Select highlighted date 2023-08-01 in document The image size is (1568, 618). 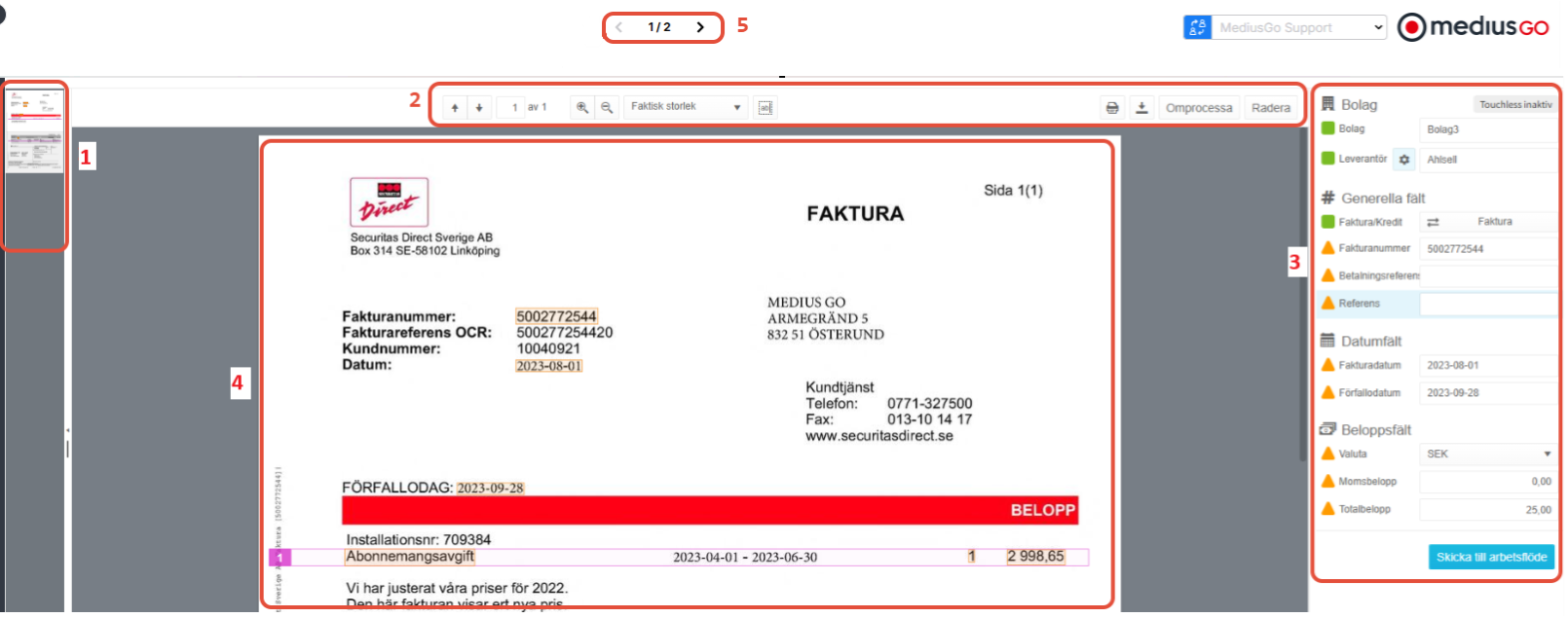(548, 366)
